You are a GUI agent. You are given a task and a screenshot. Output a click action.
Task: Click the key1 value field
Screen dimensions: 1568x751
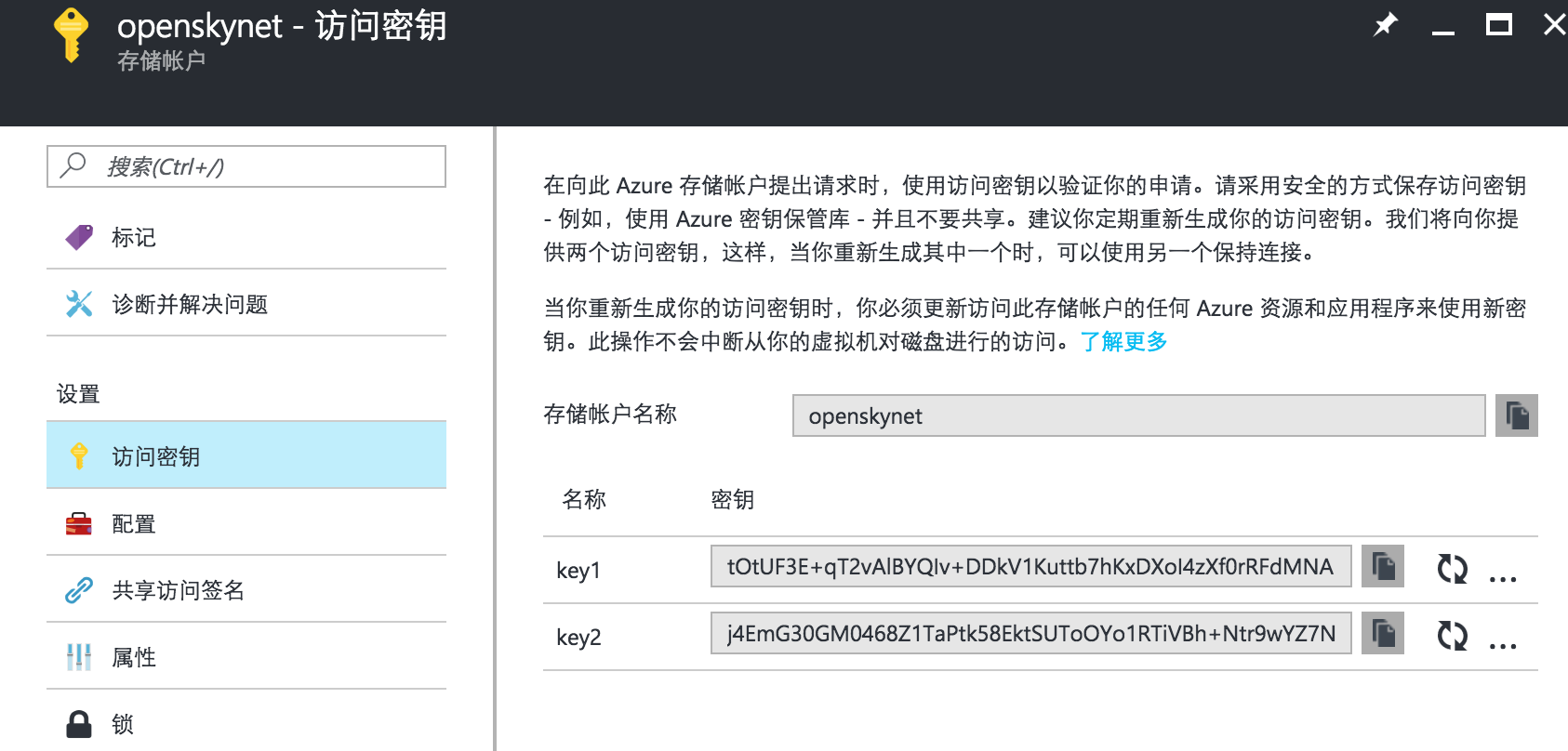click(1031, 566)
